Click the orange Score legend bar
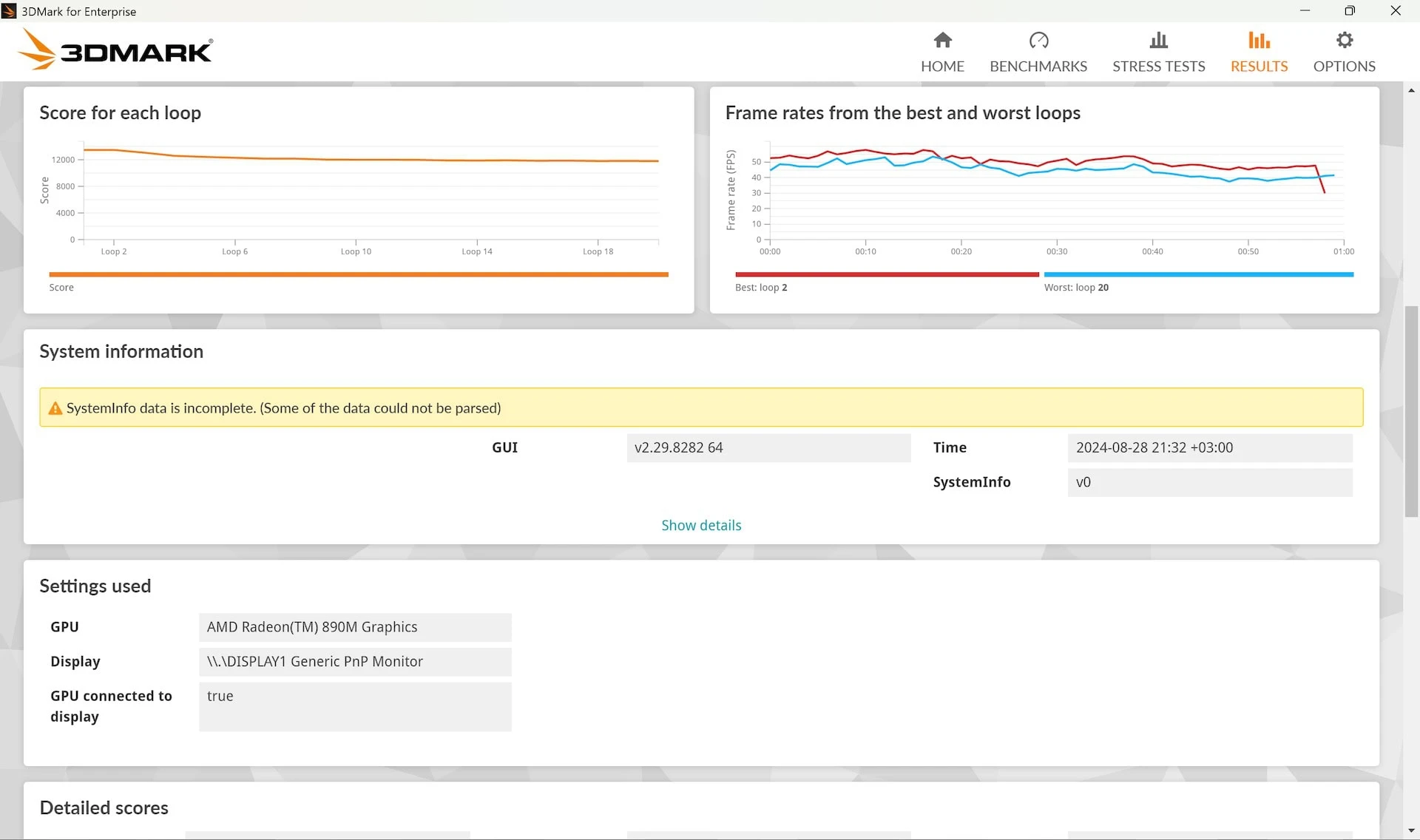This screenshot has width=1420, height=840. coord(359,274)
